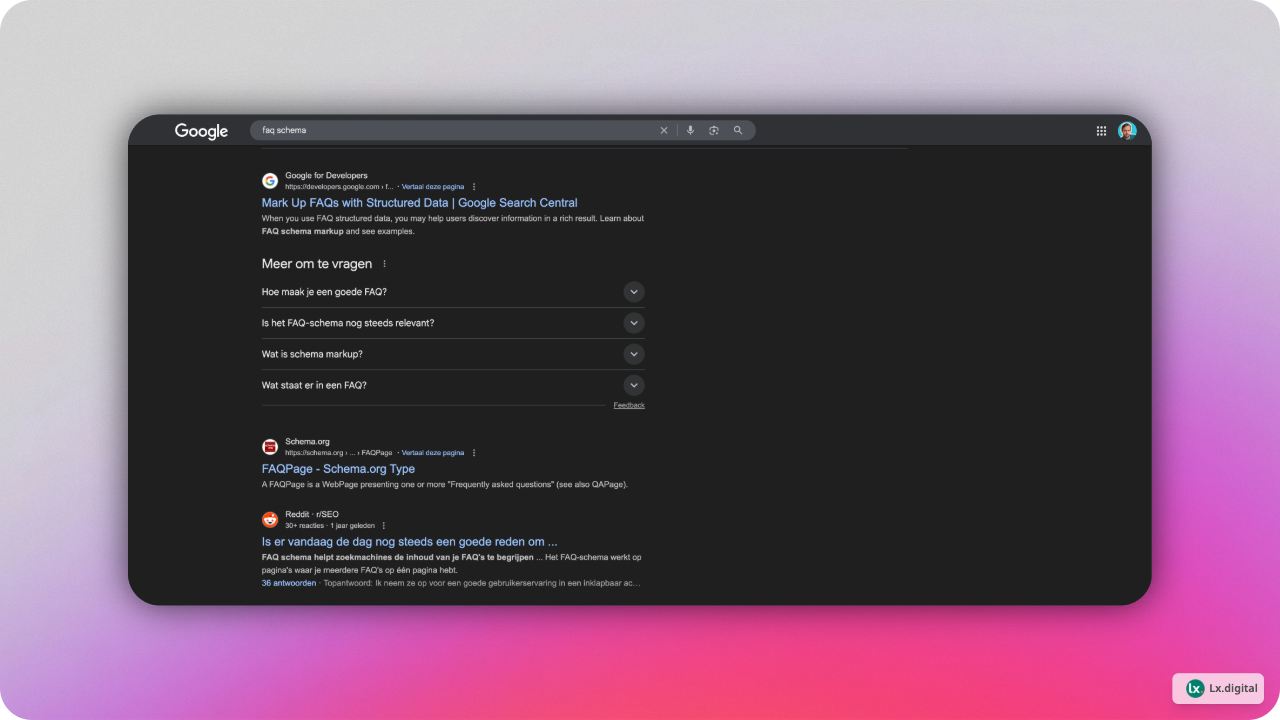Open the Google apps grid icon
This screenshot has width=1280, height=720.
click(1101, 131)
